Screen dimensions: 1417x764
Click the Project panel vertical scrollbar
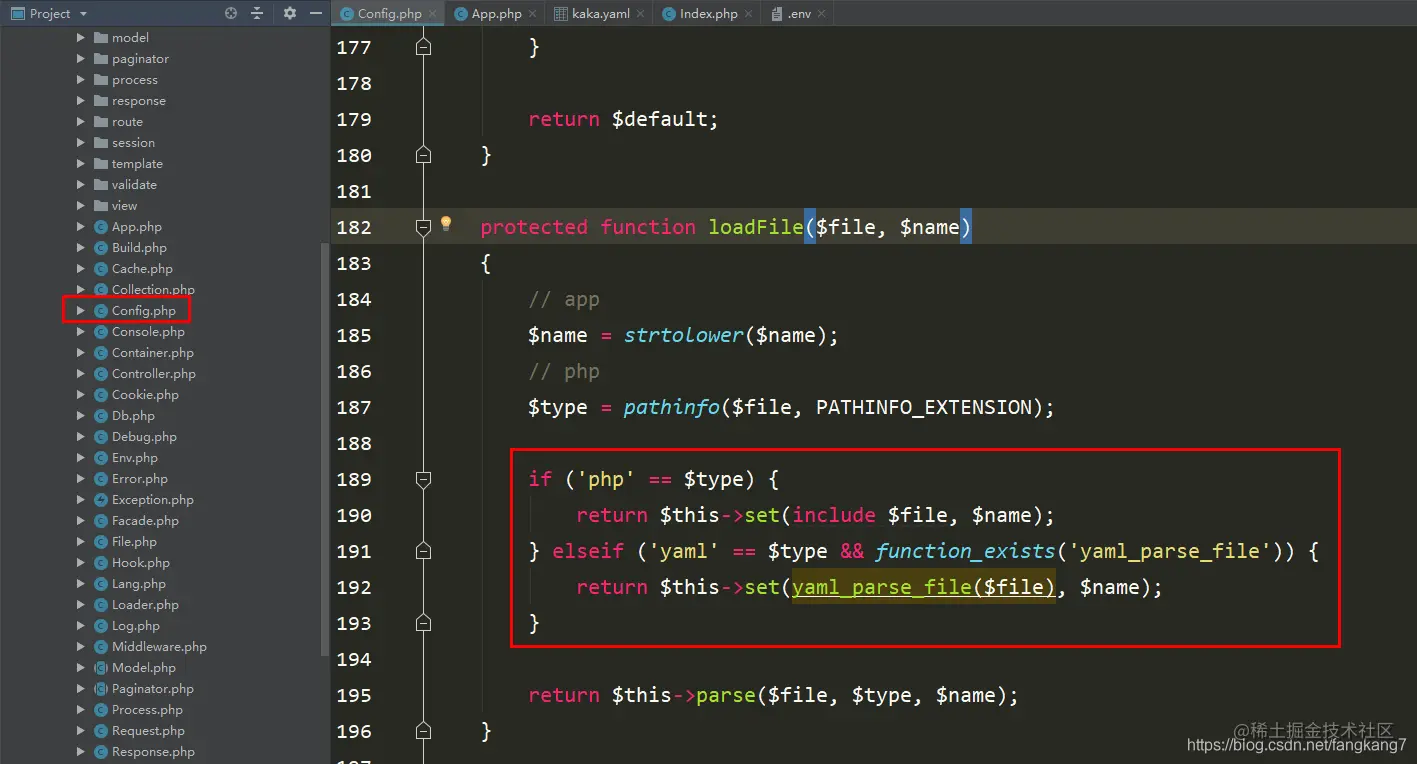[324, 448]
